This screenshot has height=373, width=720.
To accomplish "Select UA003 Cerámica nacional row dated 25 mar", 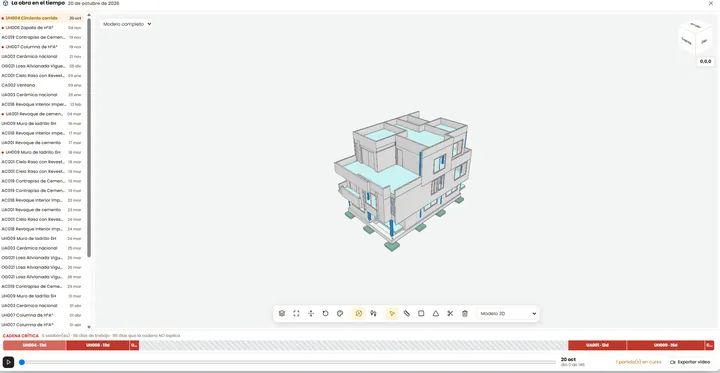I will pyautogui.click(x=42, y=248).
